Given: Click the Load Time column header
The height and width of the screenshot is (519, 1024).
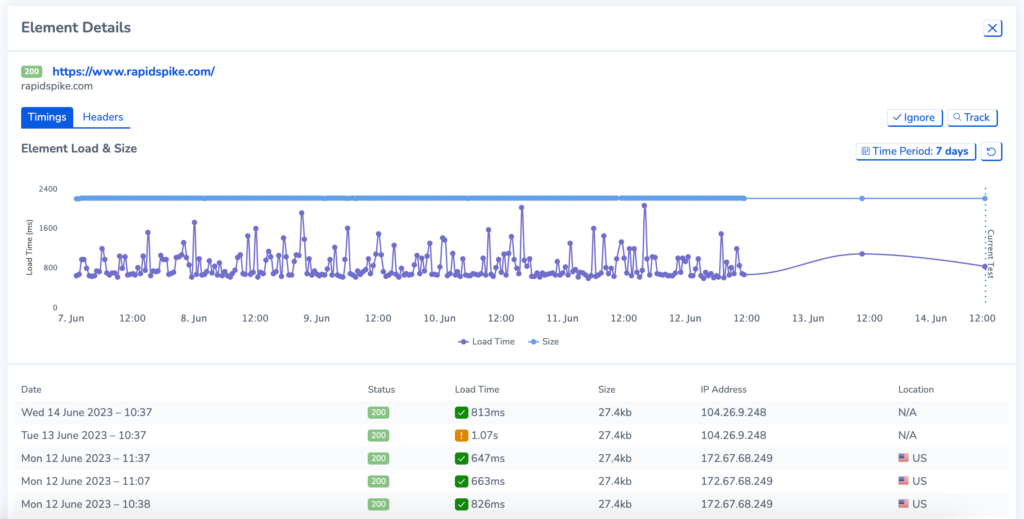Looking at the screenshot, I should 477,390.
